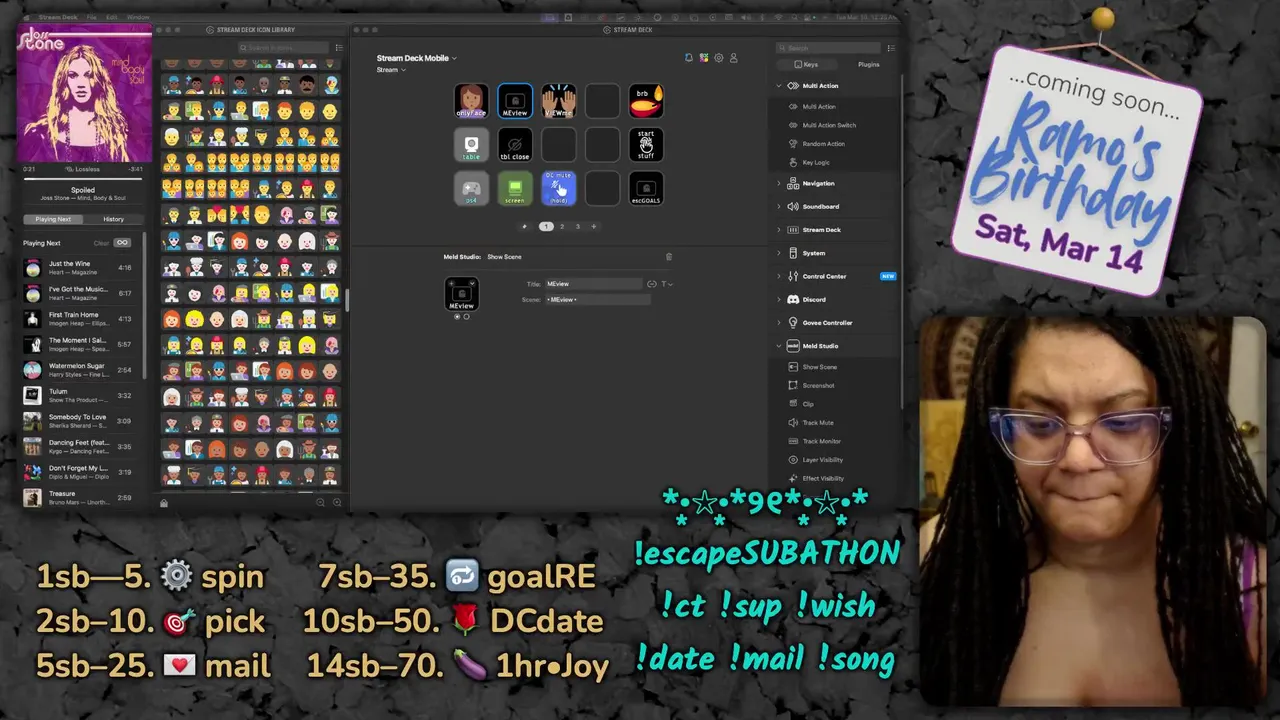Click the MEview key image preview
The height and width of the screenshot is (720, 1280).
coord(462,294)
